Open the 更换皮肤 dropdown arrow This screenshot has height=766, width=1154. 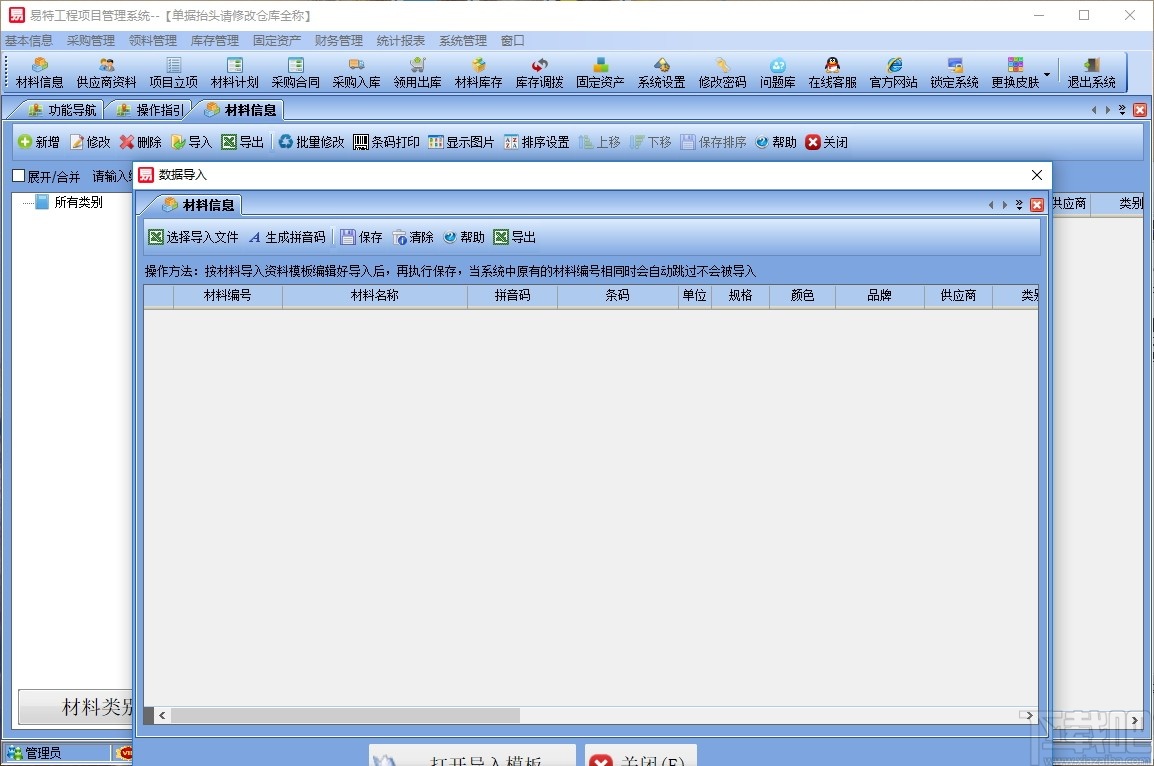pyautogui.click(x=1047, y=74)
